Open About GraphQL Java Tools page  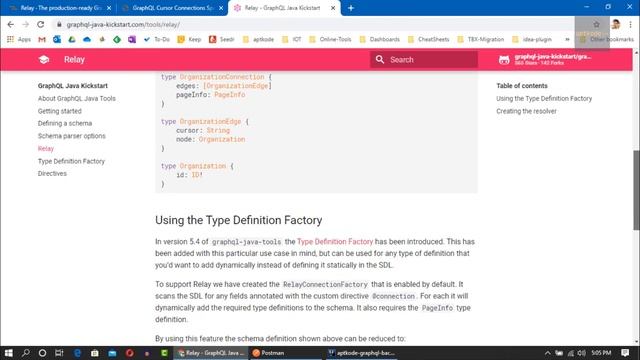[77, 98]
